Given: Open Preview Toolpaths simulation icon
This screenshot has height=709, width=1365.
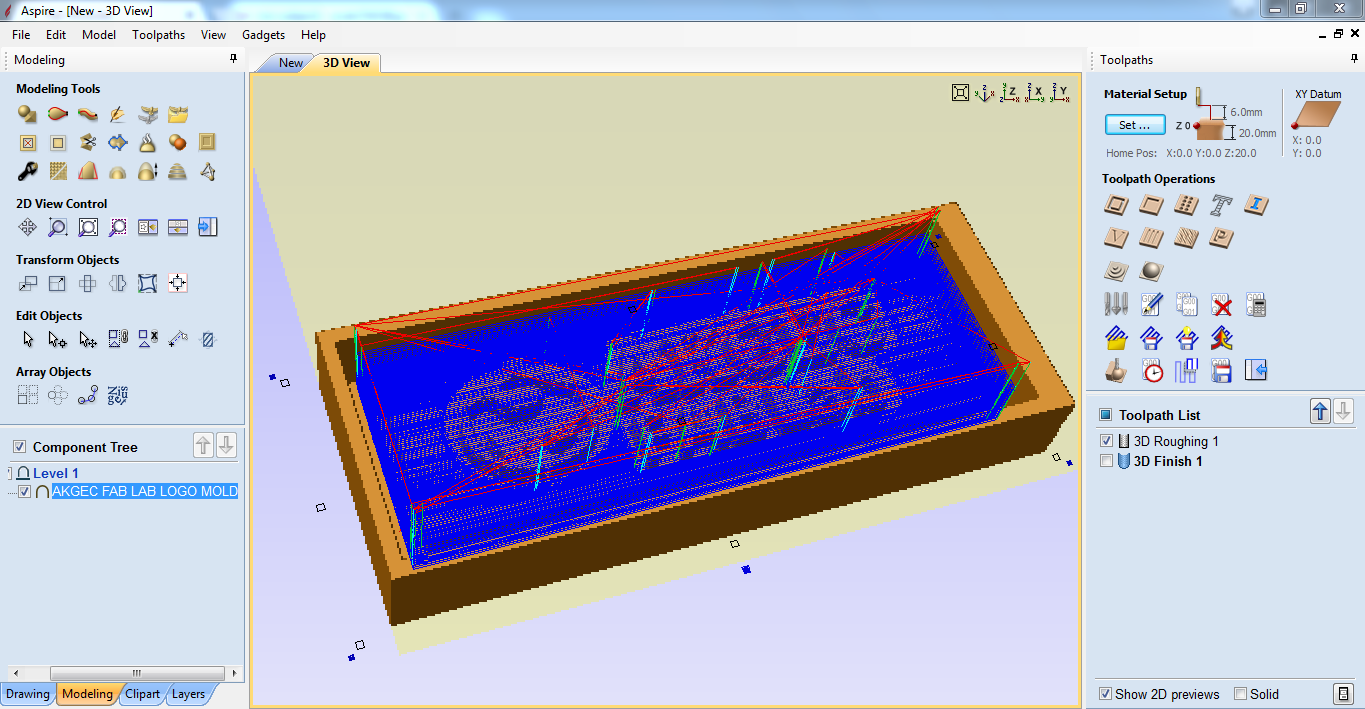Looking at the screenshot, I should 1117,370.
